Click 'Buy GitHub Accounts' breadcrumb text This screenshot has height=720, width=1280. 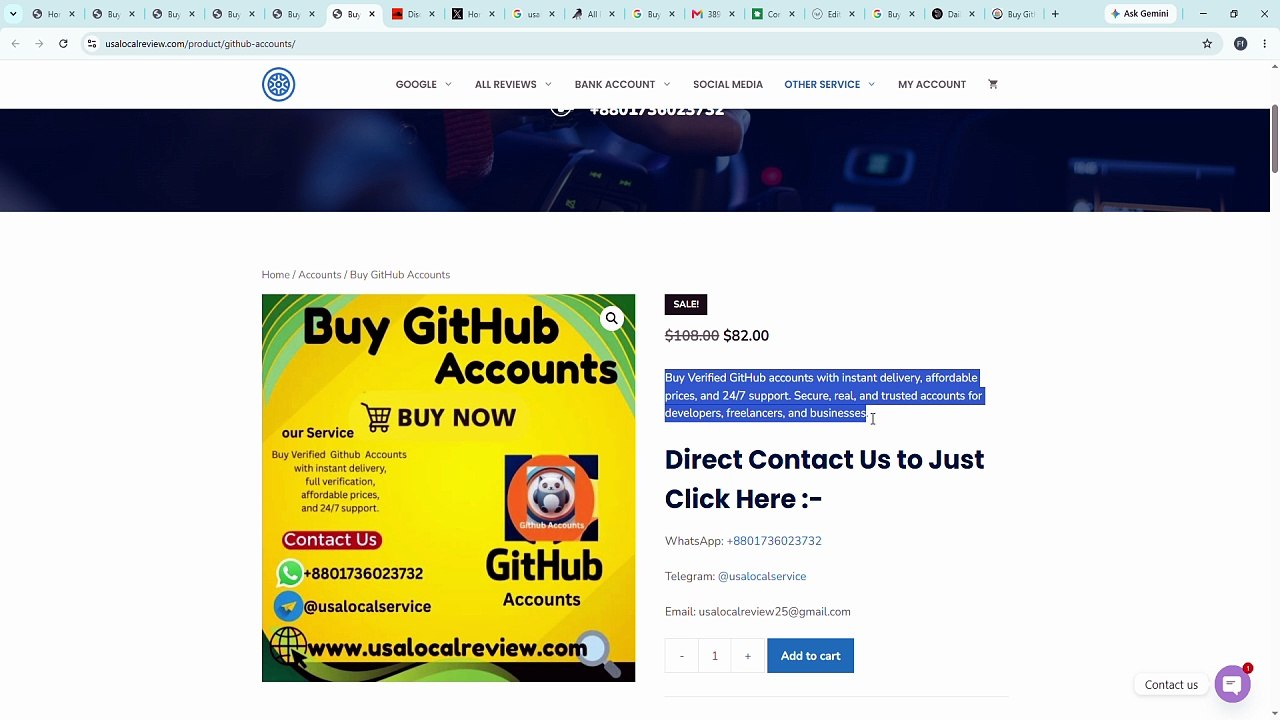[x=400, y=275]
